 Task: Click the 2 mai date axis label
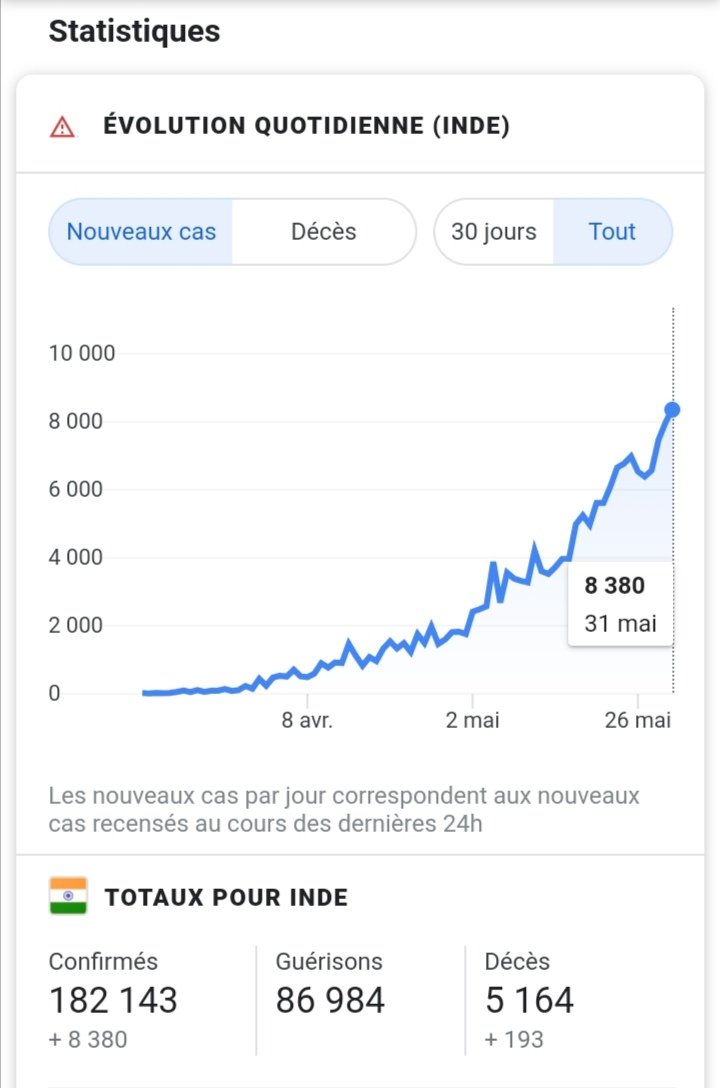point(472,721)
